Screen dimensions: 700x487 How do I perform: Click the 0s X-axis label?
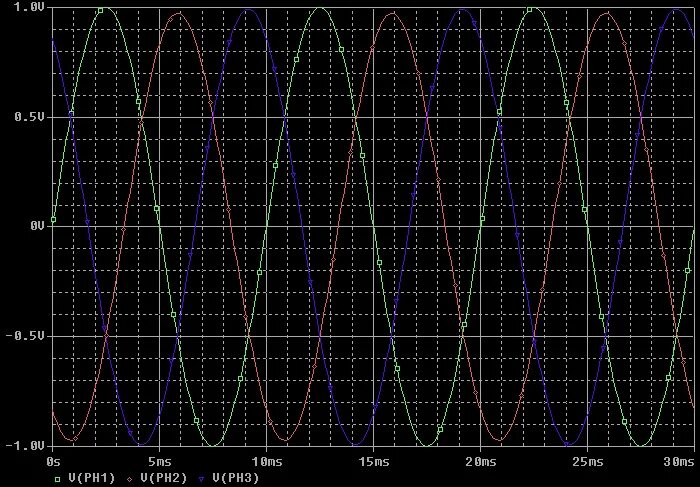53,461
